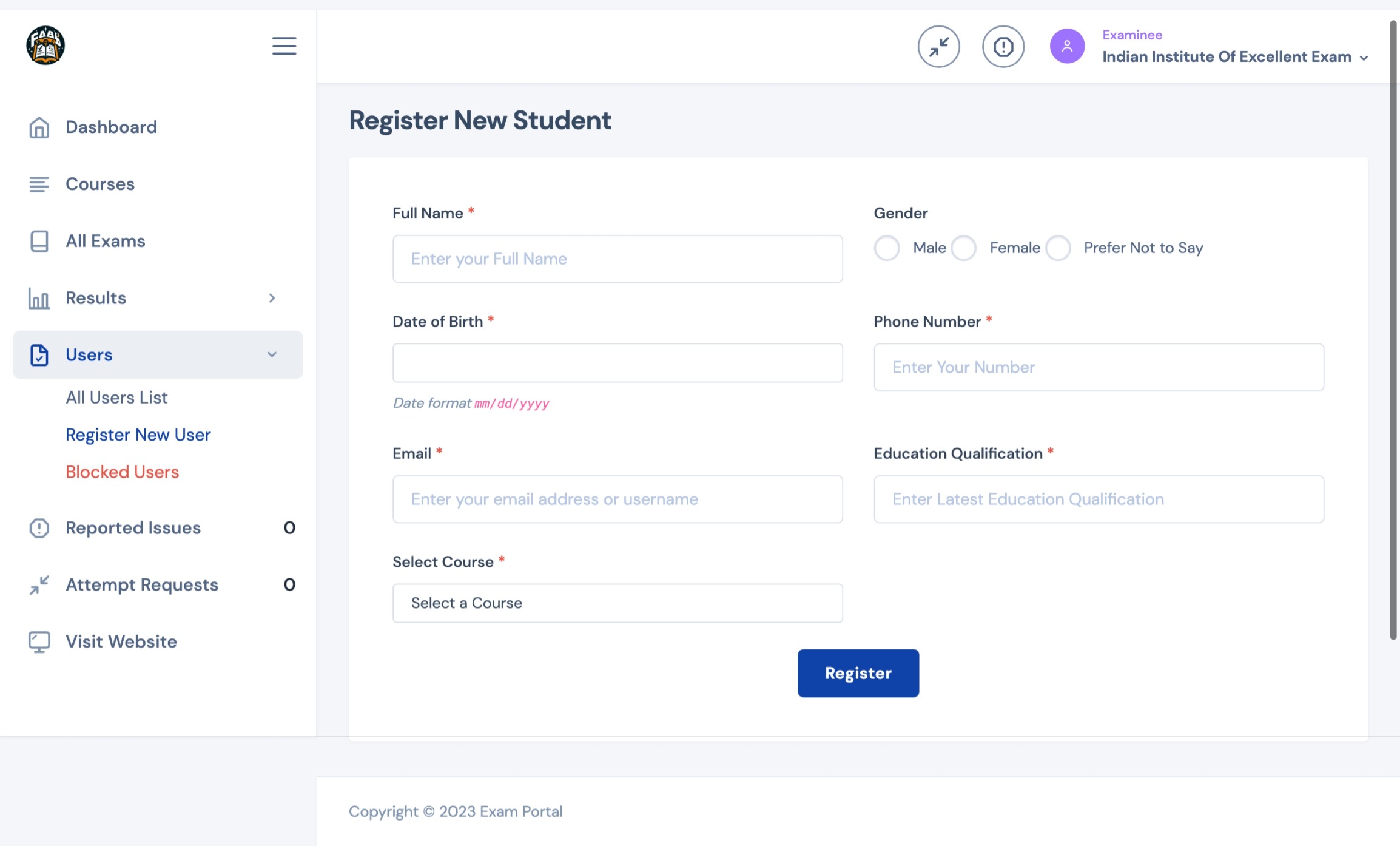Click the purple user avatar icon
This screenshot has height=846, width=1400.
1067,46
